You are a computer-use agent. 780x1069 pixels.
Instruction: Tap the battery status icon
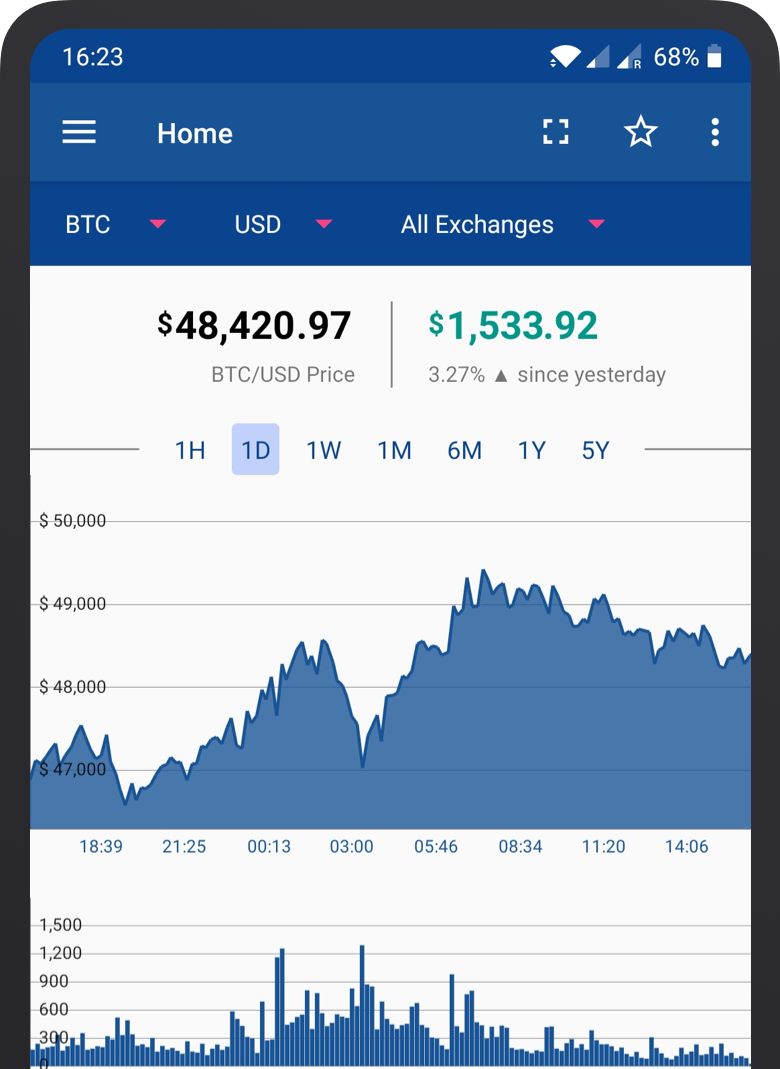click(x=714, y=57)
